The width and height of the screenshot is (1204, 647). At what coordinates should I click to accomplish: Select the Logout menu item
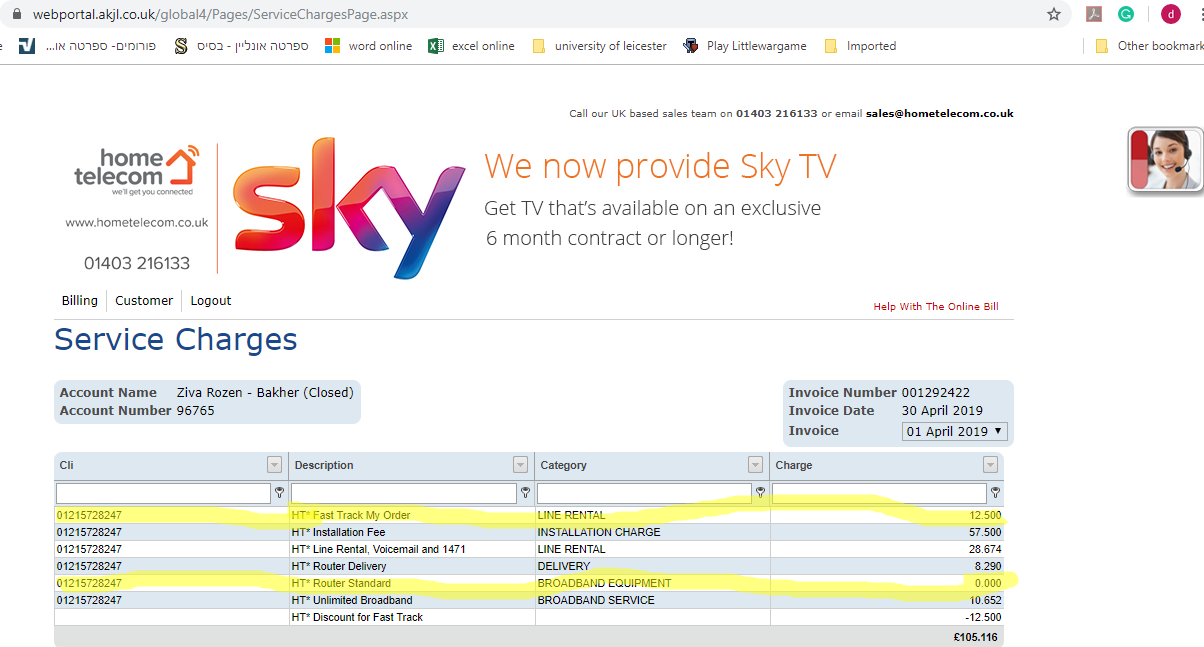[x=211, y=300]
